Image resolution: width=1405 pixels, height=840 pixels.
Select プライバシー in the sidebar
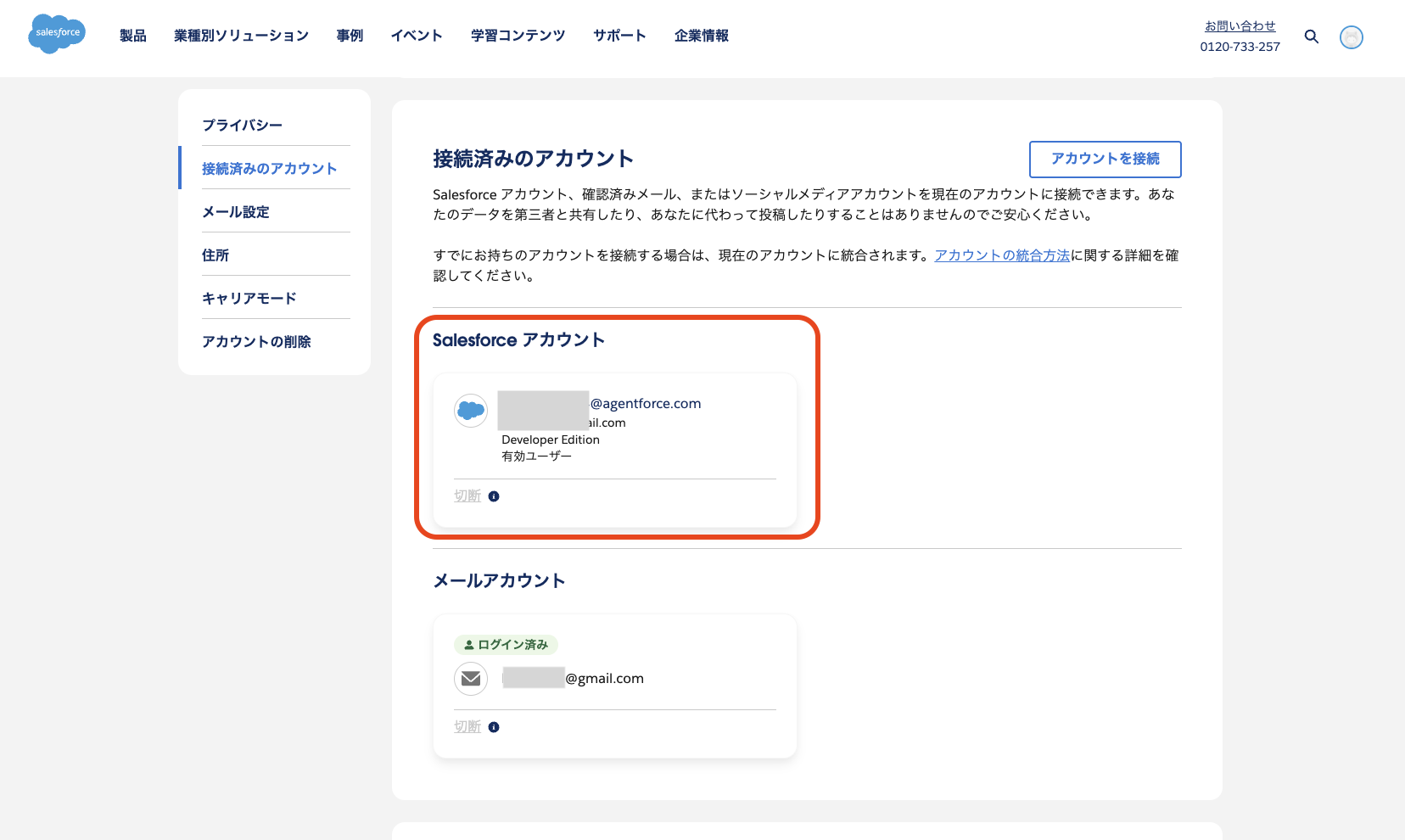click(243, 125)
